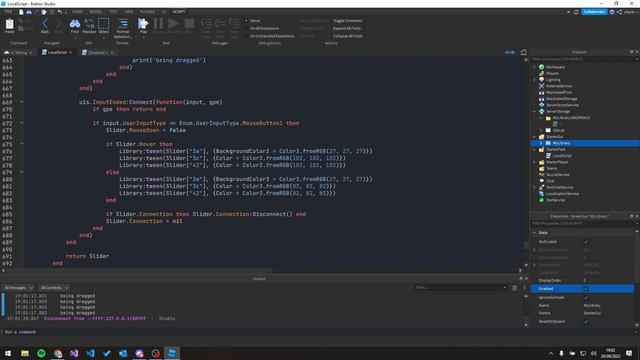640x360 pixels.
Task: Click the Play test icon
Action: pos(143,24)
